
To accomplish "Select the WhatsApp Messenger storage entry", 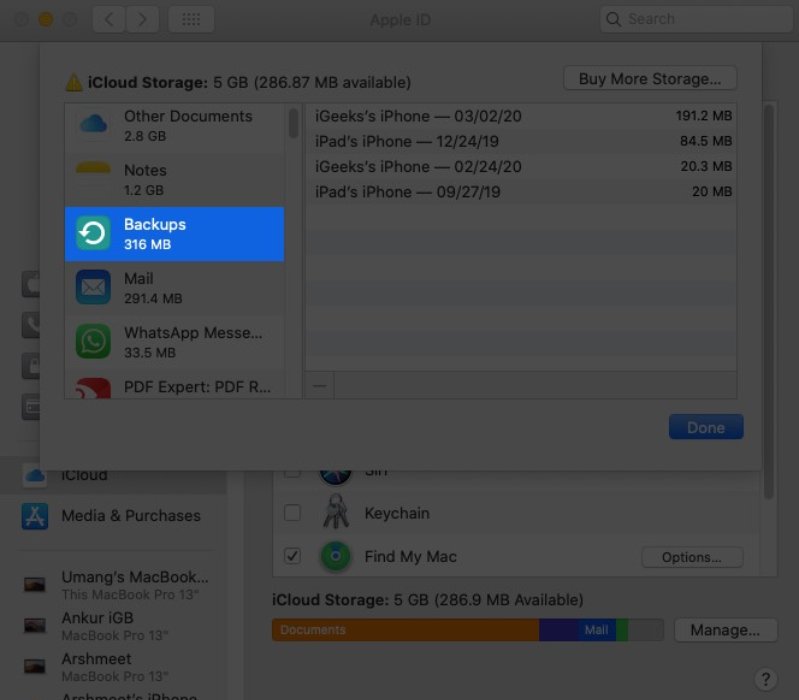I will click(174, 342).
